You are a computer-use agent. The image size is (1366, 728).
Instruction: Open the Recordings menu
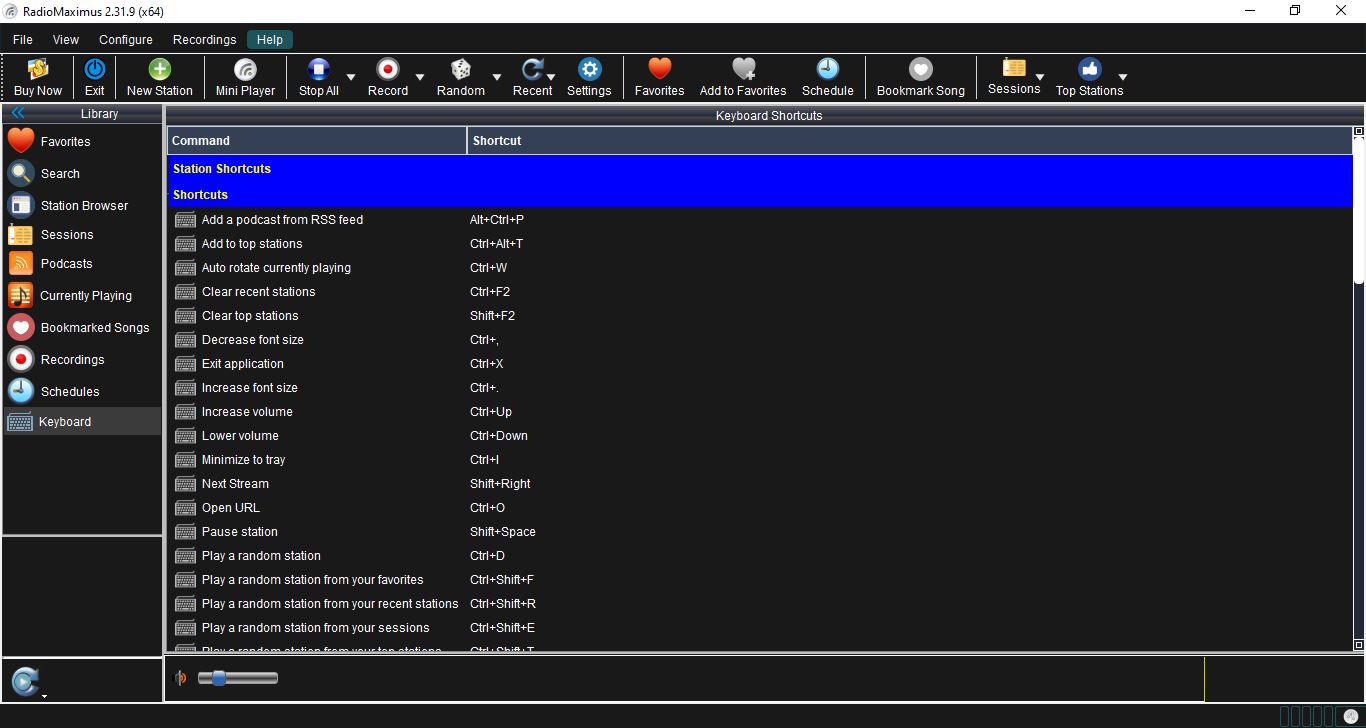point(204,40)
